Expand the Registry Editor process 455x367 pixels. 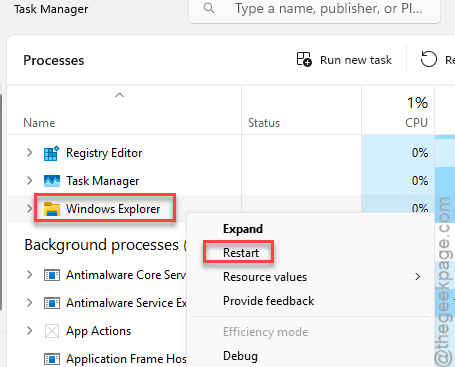[x=30, y=153]
